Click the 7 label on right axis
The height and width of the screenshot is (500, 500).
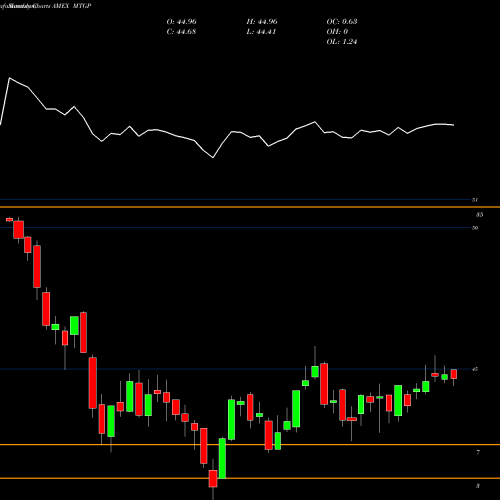click(x=478, y=452)
